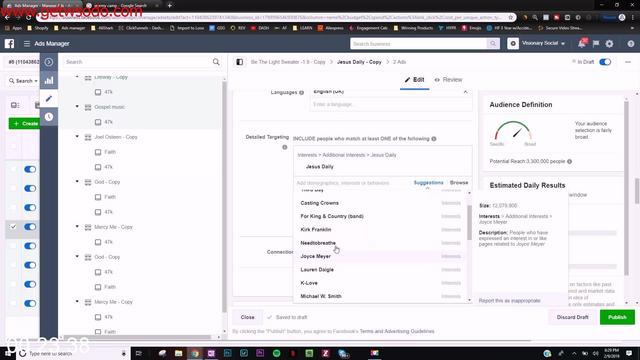This screenshot has width=640, height=360.
Task: Switch to the Edit tab
Action: click(x=414, y=80)
